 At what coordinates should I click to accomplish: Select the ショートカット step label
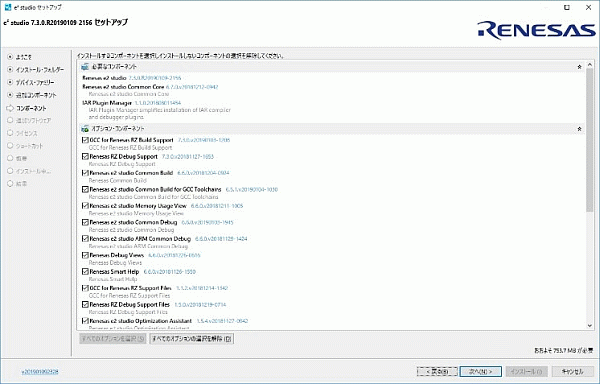(29, 146)
